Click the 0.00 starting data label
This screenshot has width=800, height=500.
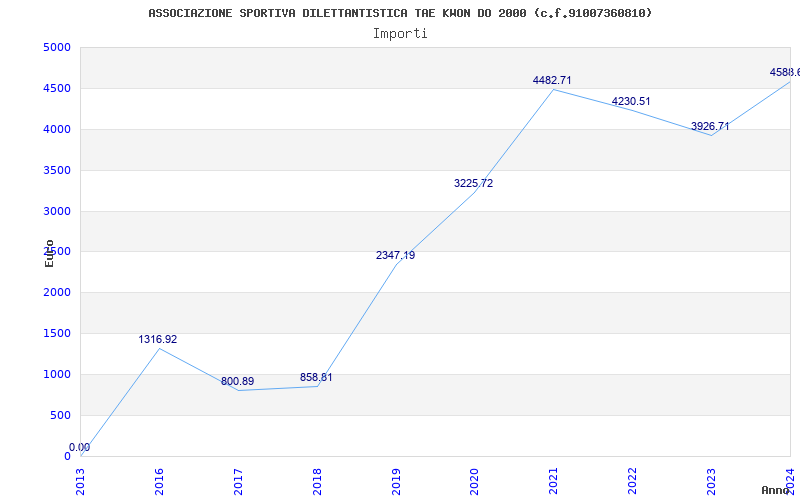tap(80, 447)
